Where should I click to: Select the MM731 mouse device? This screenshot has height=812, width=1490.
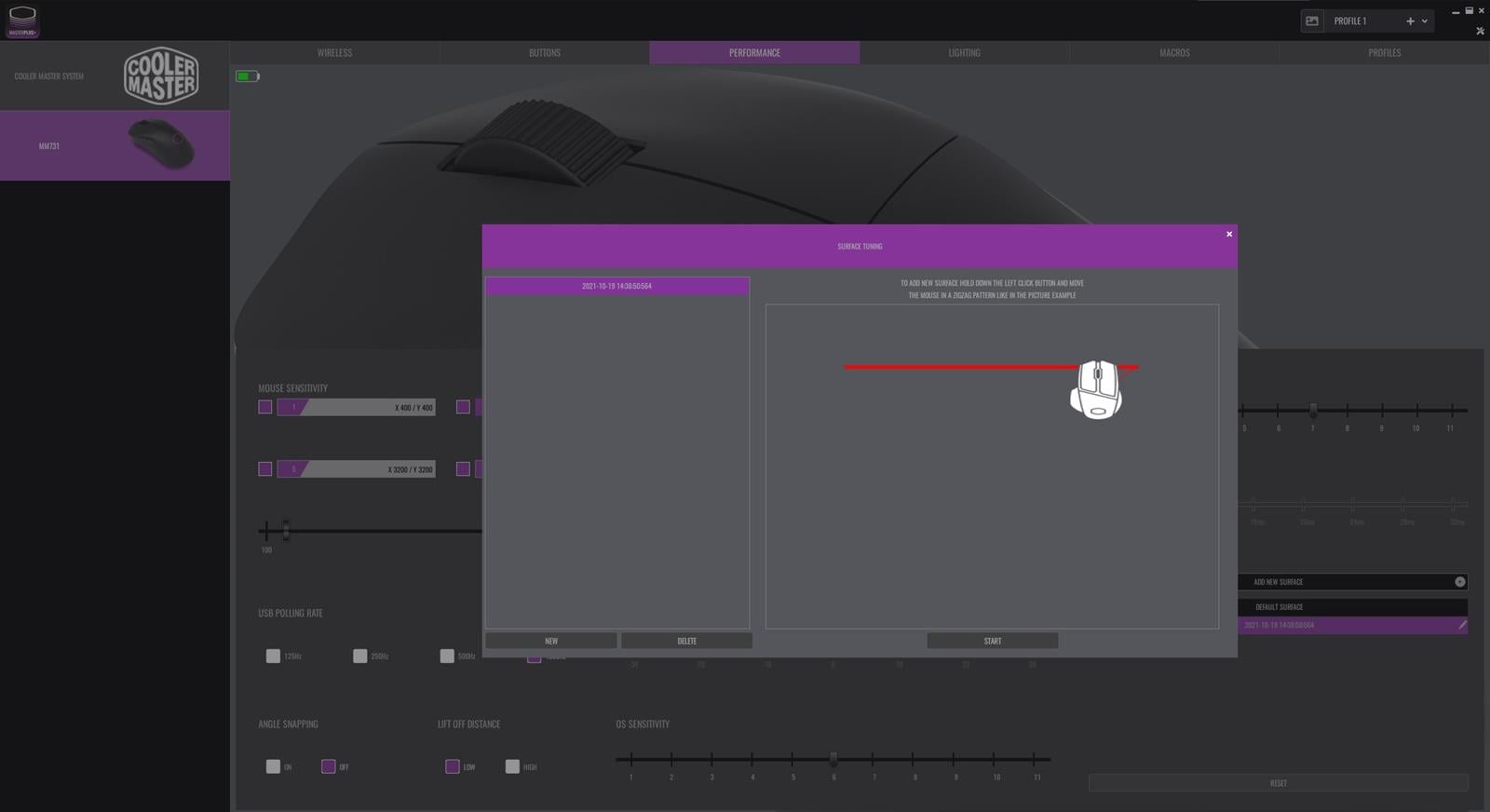pyautogui.click(x=115, y=145)
